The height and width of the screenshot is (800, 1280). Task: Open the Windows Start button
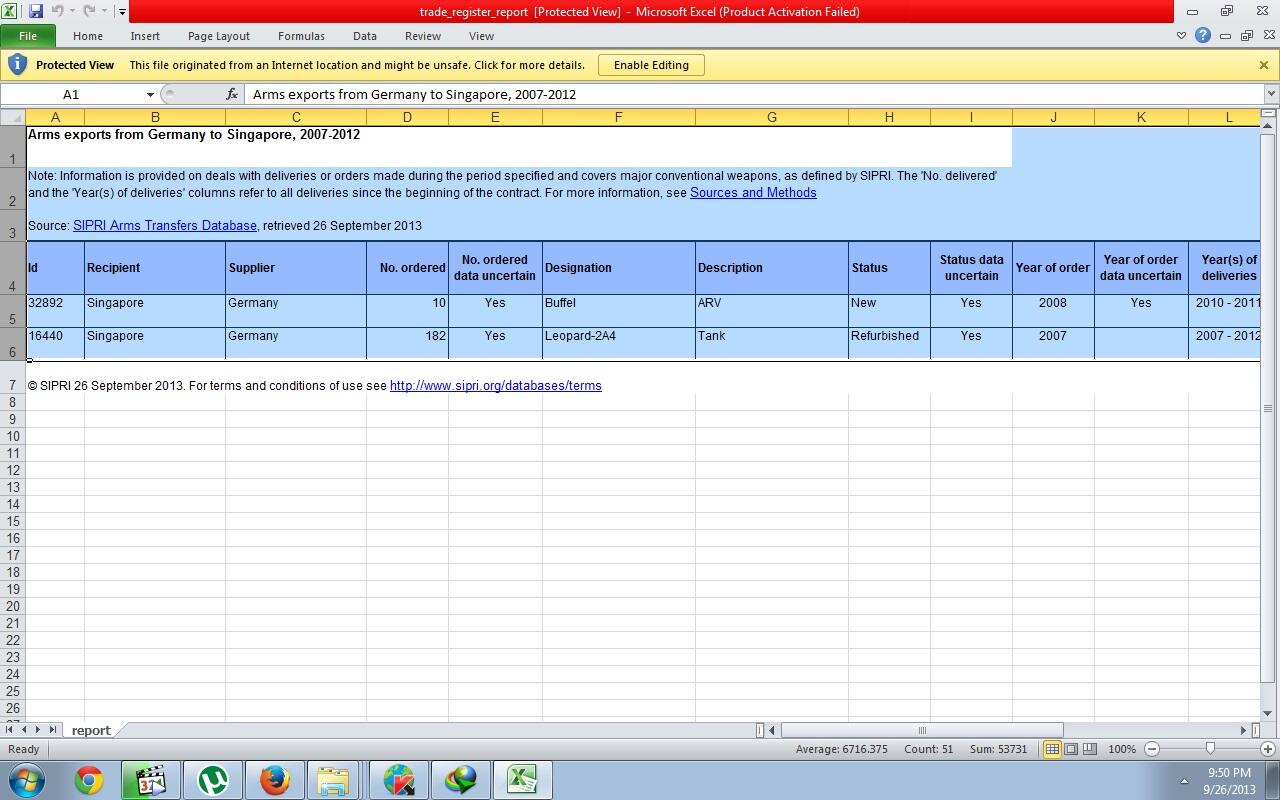[x=27, y=780]
